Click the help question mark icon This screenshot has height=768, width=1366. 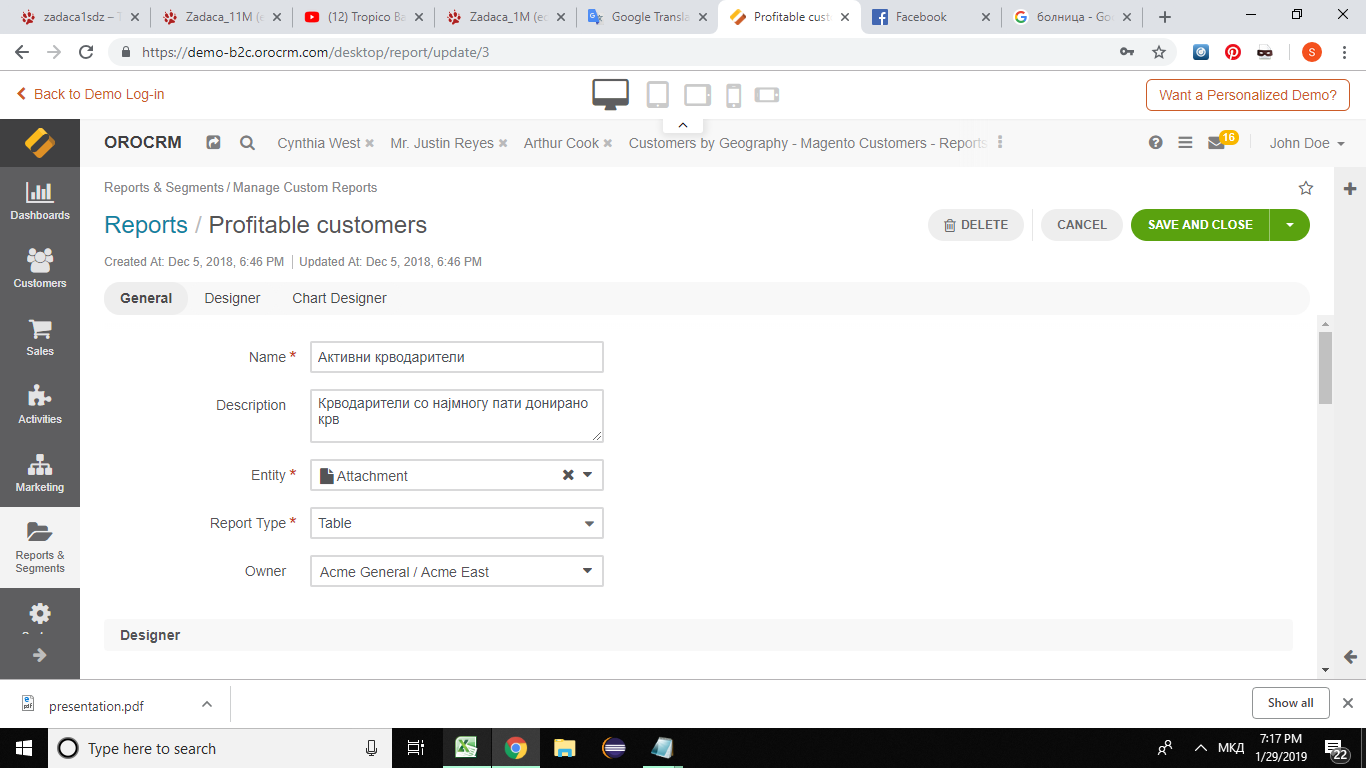[x=1155, y=143]
